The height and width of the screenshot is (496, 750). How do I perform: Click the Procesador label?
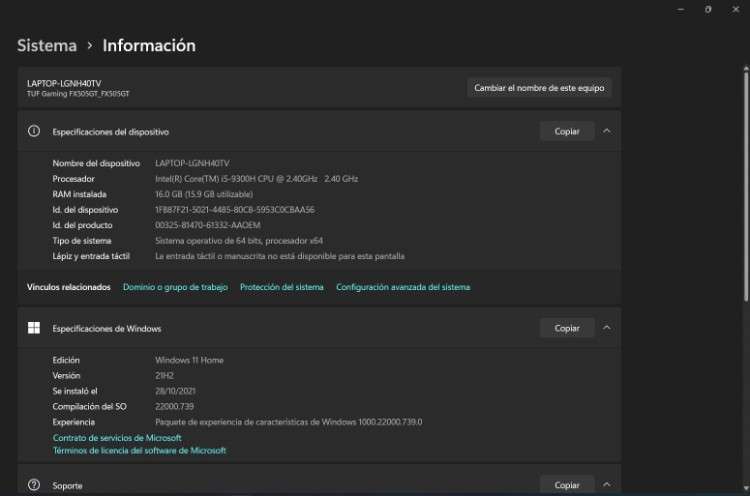click(x=73, y=179)
